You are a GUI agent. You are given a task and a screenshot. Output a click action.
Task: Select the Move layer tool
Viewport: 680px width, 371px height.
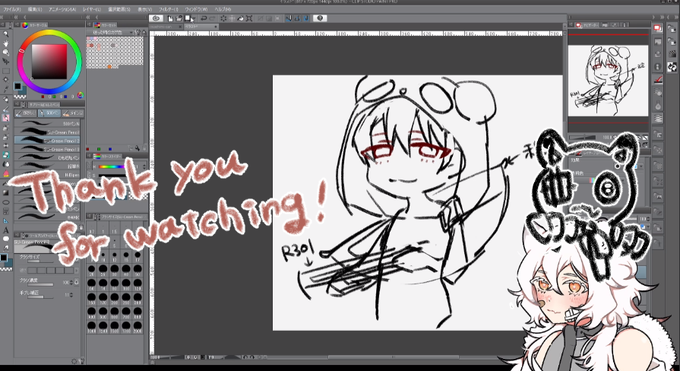[x=6, y=62]
